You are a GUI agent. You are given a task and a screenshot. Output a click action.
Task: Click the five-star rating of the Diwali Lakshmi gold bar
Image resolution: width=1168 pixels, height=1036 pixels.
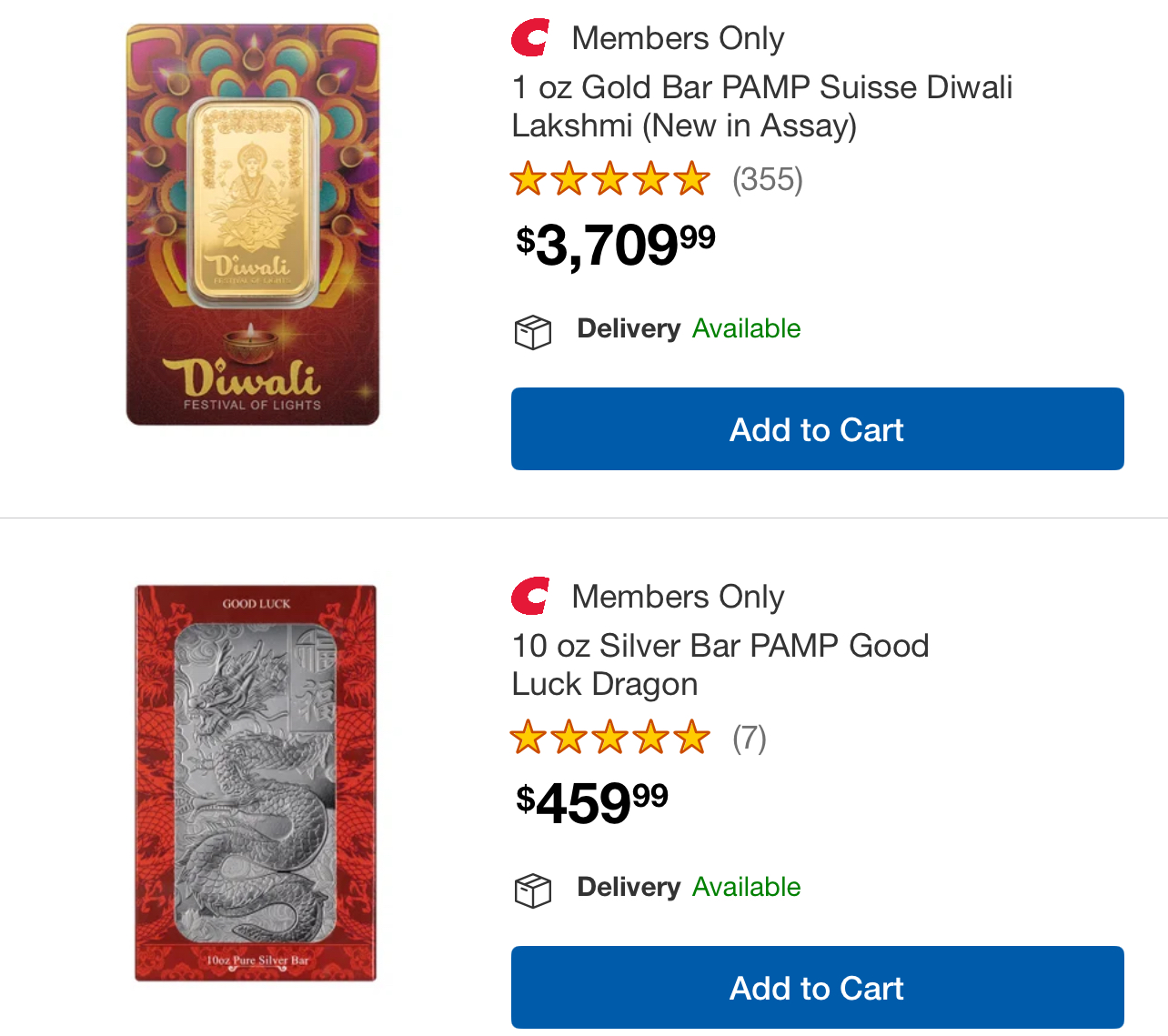click(609, 179)
